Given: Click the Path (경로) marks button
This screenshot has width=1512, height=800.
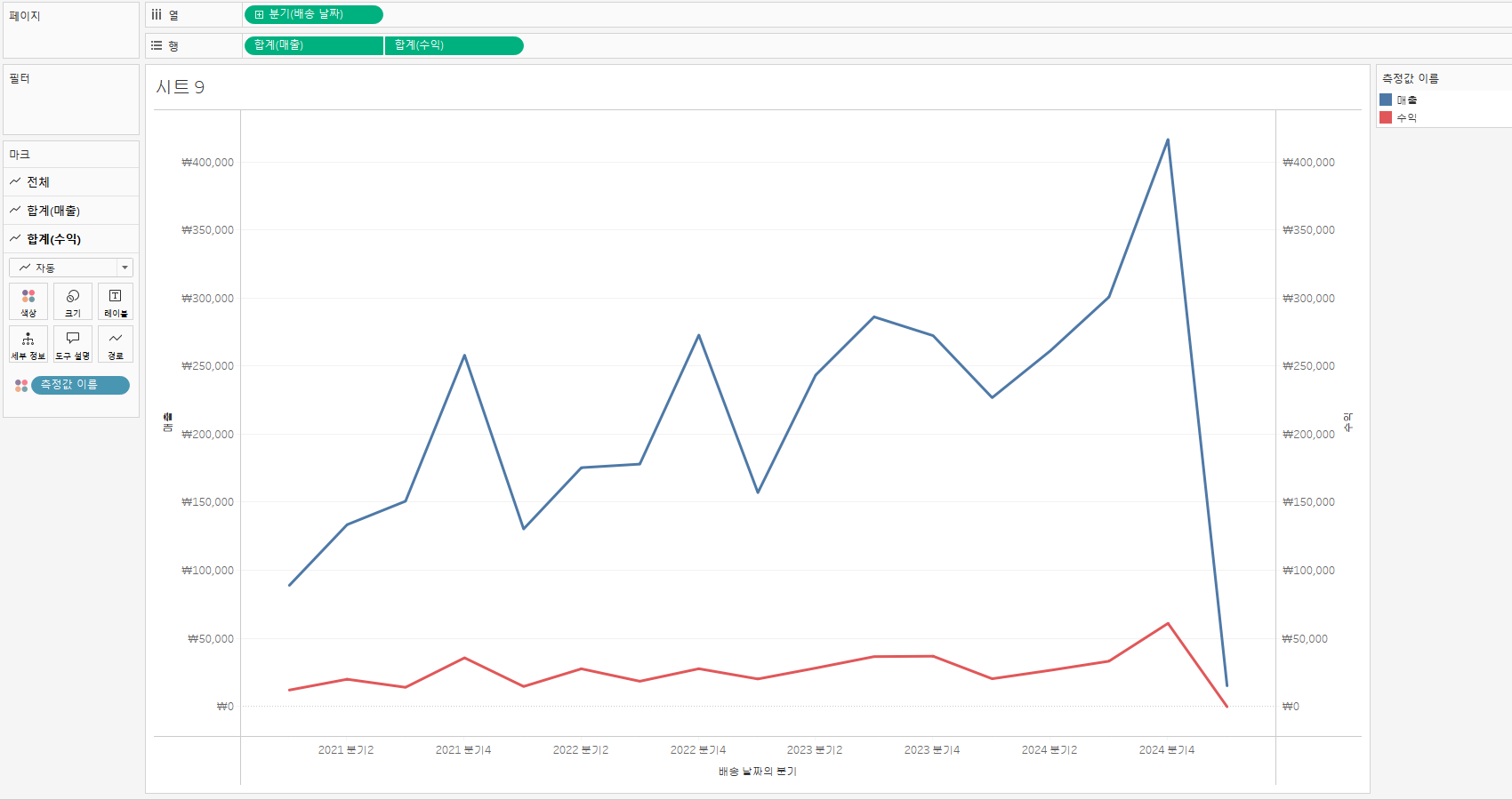Looking at the screenshot, I should pyautogui.click(x=116, y=344).
